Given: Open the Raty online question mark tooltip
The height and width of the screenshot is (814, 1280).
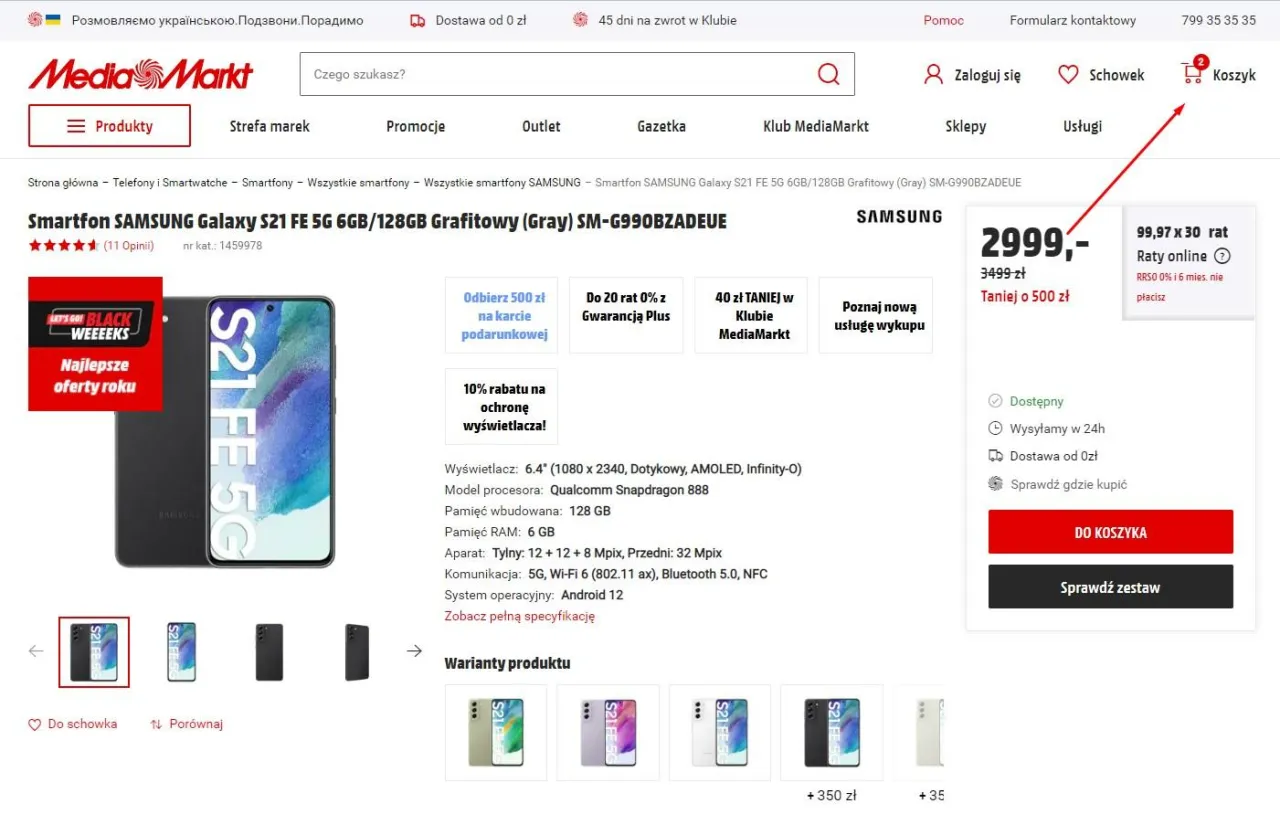Looking at the screenshot, I should pos(1222,256).
